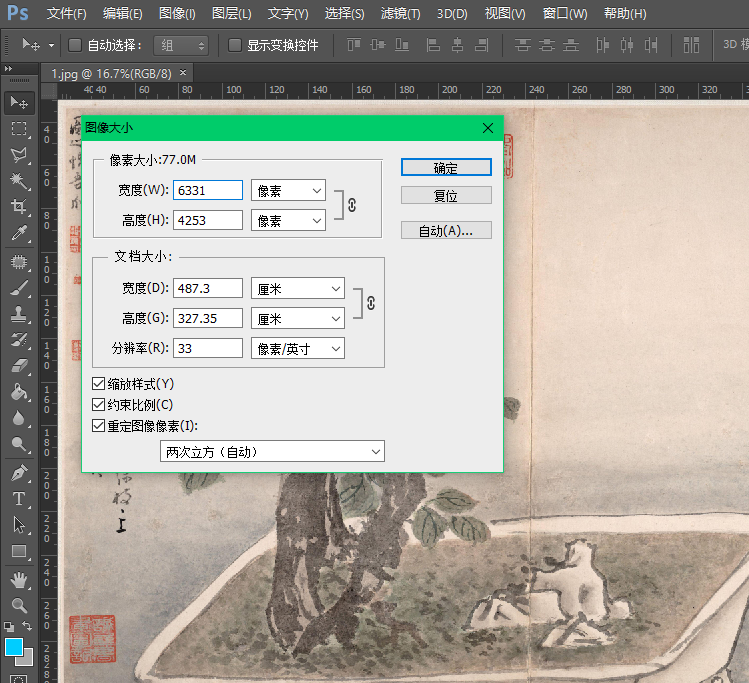
Task: Click the swap foreground/background colors icon
Action: [28, 626]
